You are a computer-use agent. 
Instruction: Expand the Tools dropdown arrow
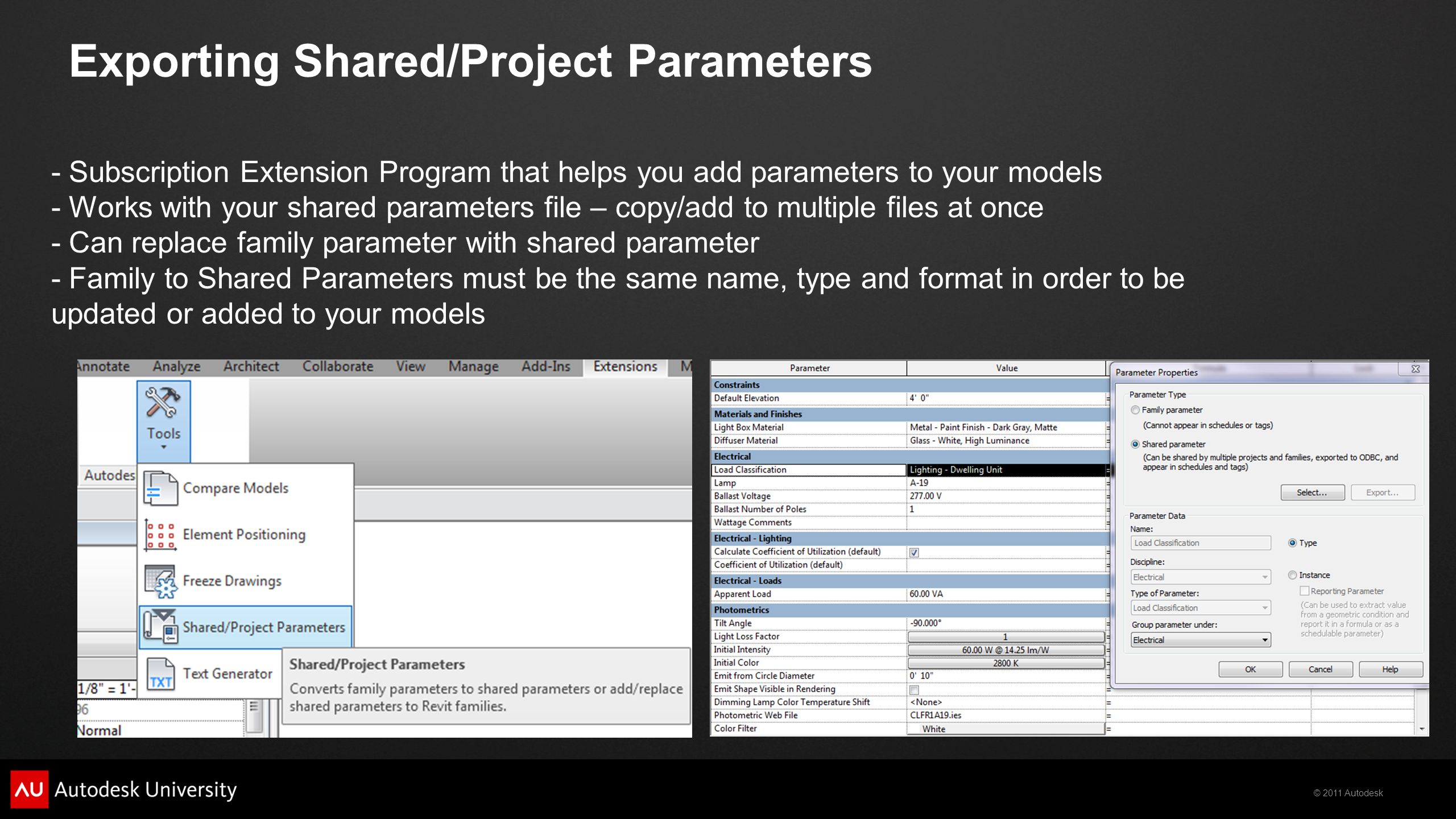point(164,448)
